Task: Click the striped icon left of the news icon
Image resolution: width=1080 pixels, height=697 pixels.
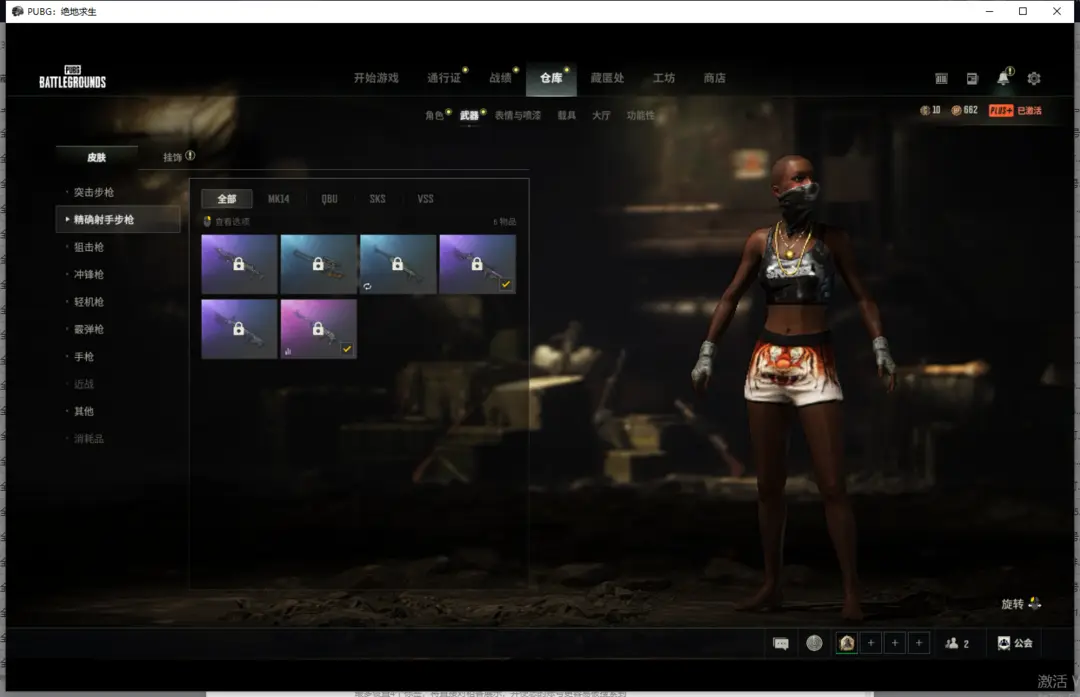Action: click(x=941, y=79)
